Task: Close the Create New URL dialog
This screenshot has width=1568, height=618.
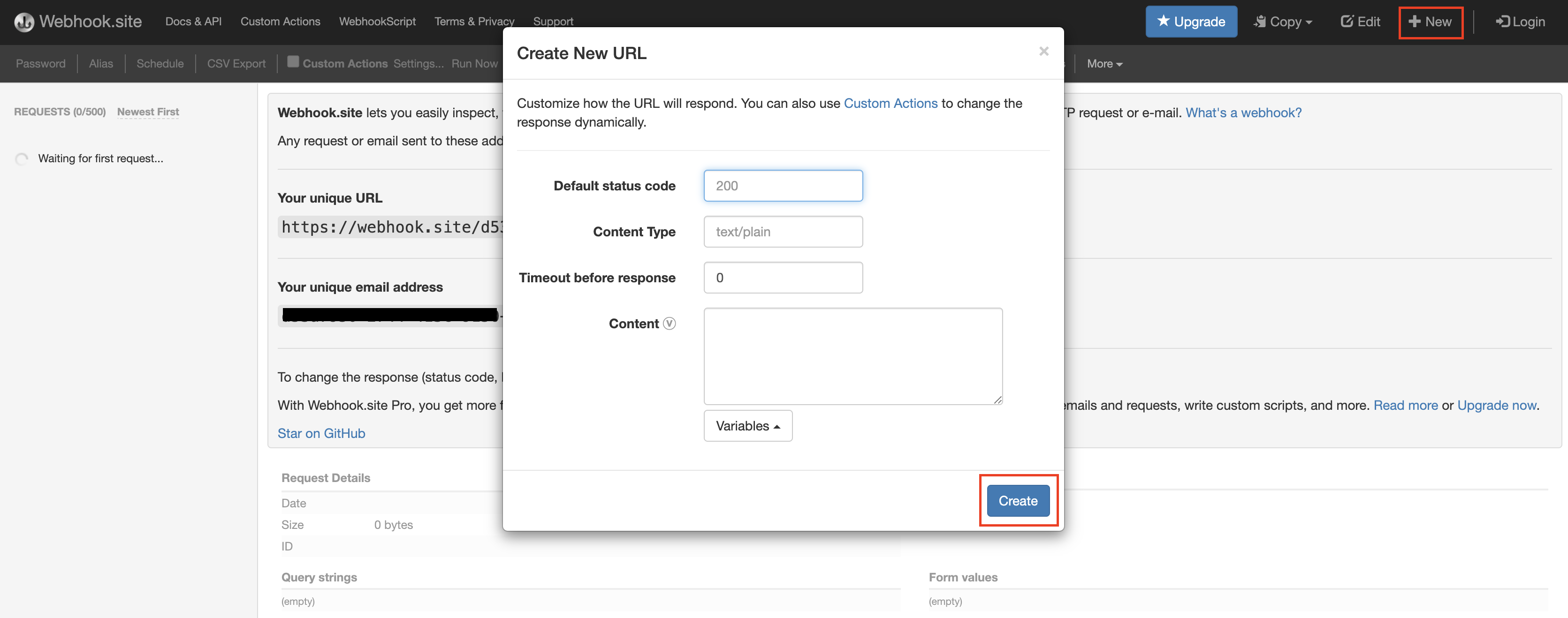Action: (1044, 51)
